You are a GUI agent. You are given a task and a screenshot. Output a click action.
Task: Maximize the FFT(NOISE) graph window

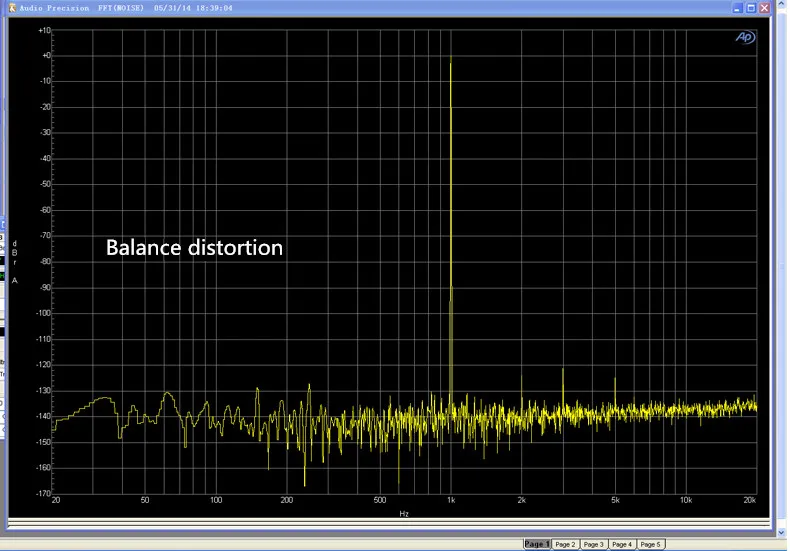tap(751, 8)
